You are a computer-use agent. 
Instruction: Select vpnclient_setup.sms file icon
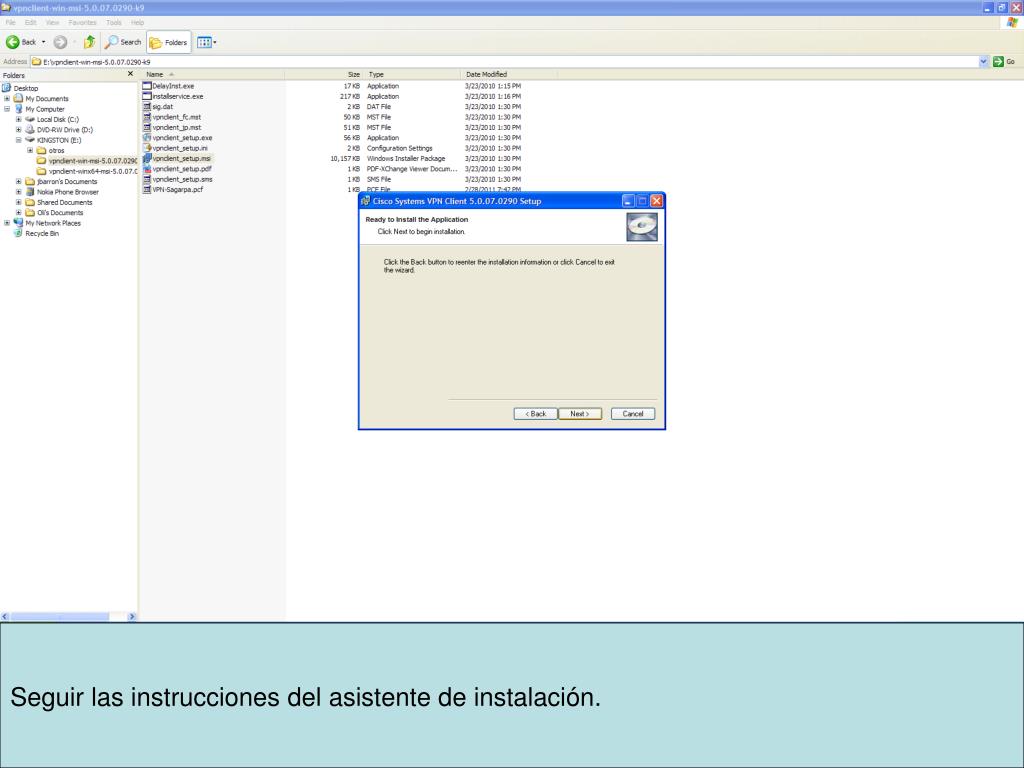coord(147,180)
